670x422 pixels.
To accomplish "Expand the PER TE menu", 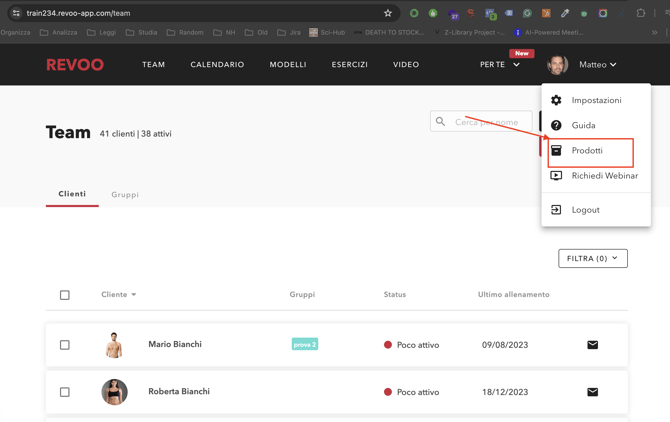I will click(500, 65).
